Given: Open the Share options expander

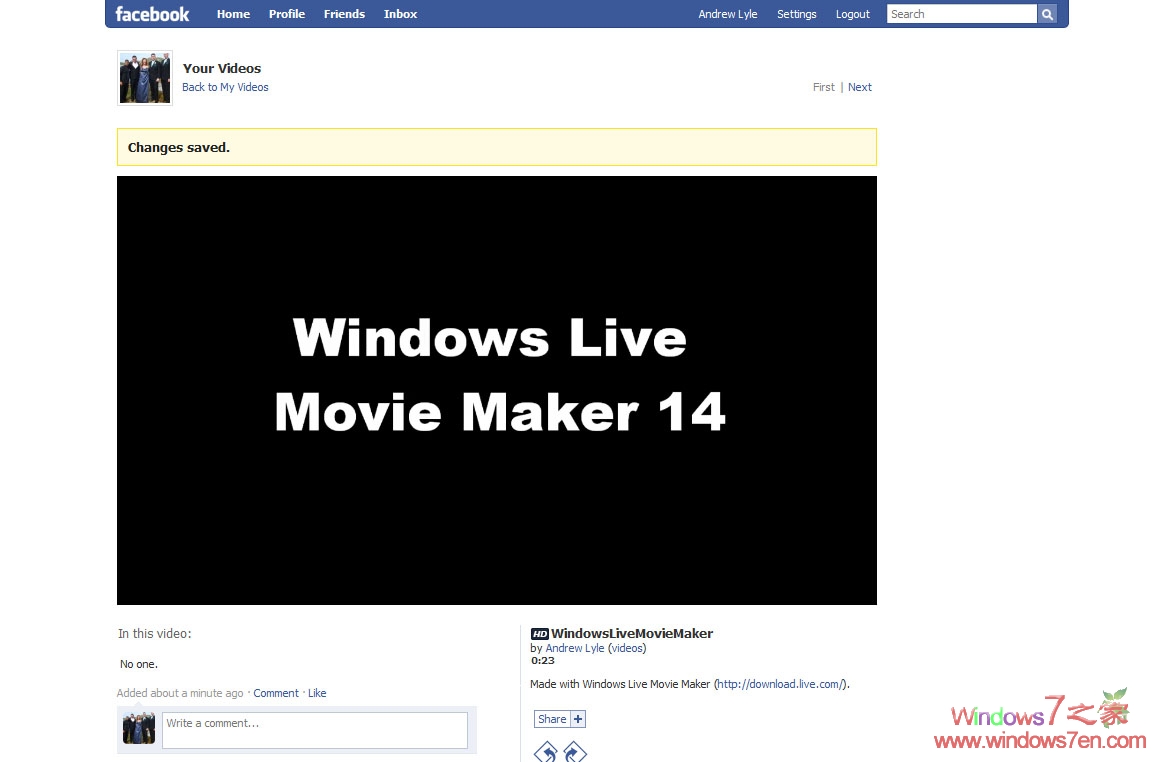Looking at the screenshot, I should tap(550, 718).
